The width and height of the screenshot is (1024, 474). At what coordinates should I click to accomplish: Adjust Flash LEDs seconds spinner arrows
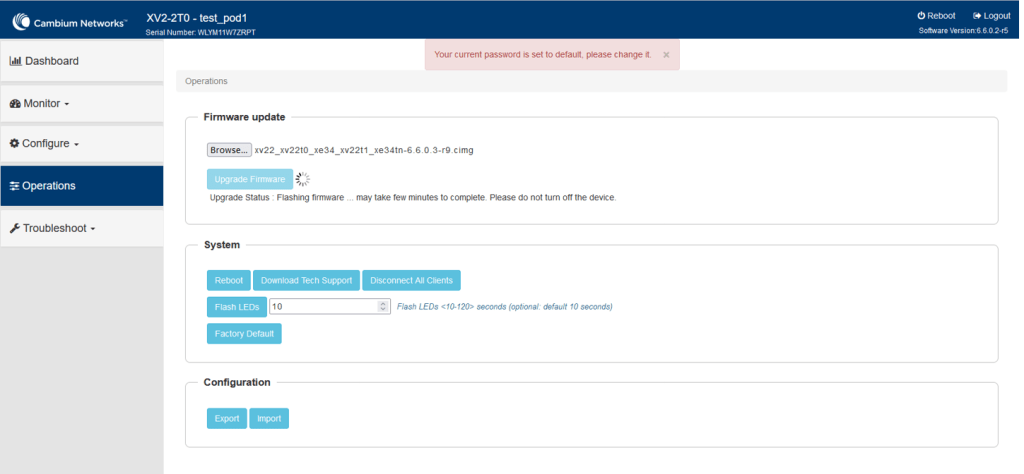[383, 306]
